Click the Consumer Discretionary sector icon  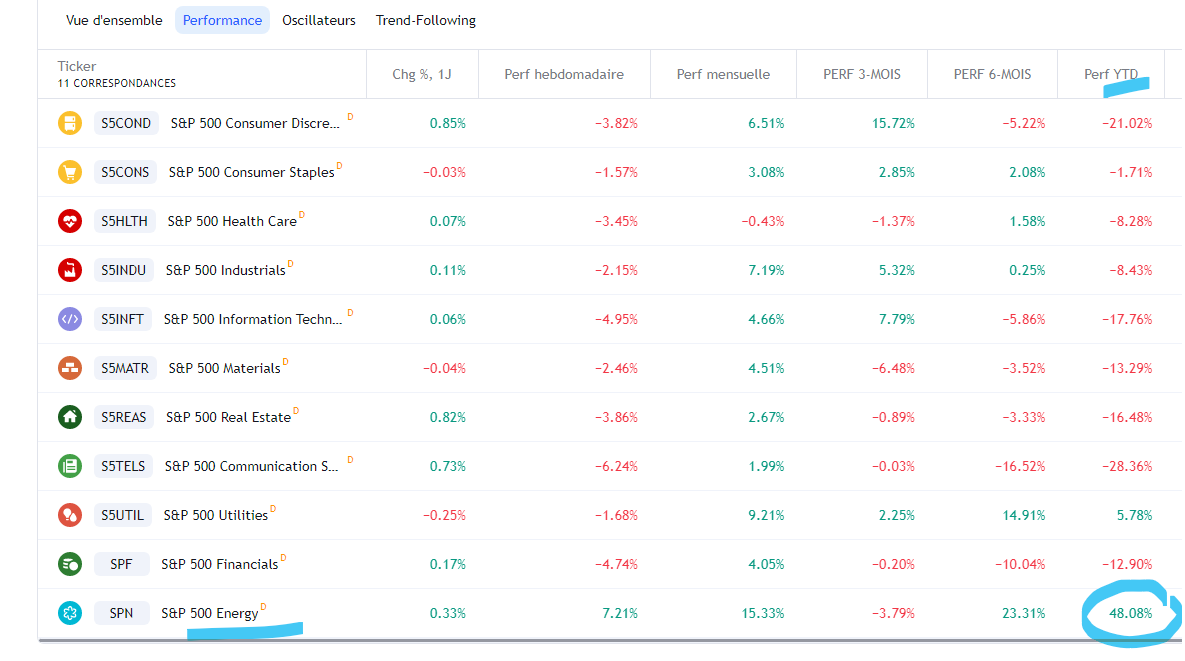[x=69, y=123]
